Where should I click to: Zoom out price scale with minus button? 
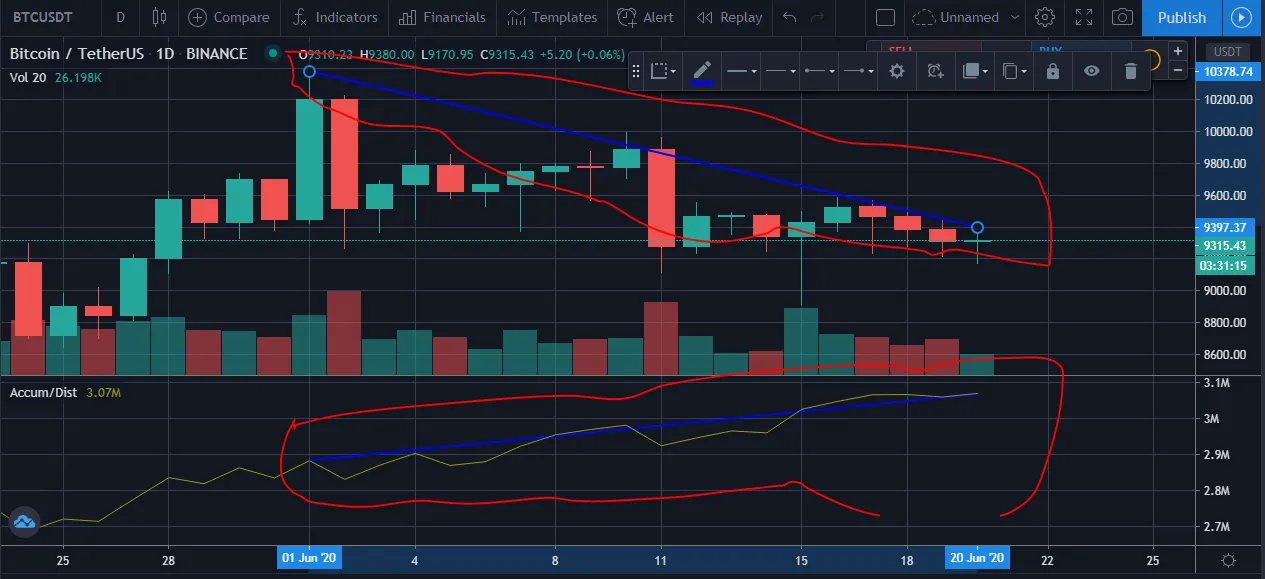[x=1178, y=70]
